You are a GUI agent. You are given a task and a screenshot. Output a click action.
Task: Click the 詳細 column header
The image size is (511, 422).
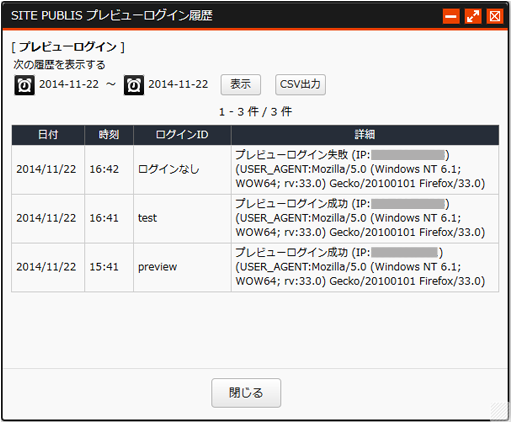pyautogui.click(x=365, y=135)
